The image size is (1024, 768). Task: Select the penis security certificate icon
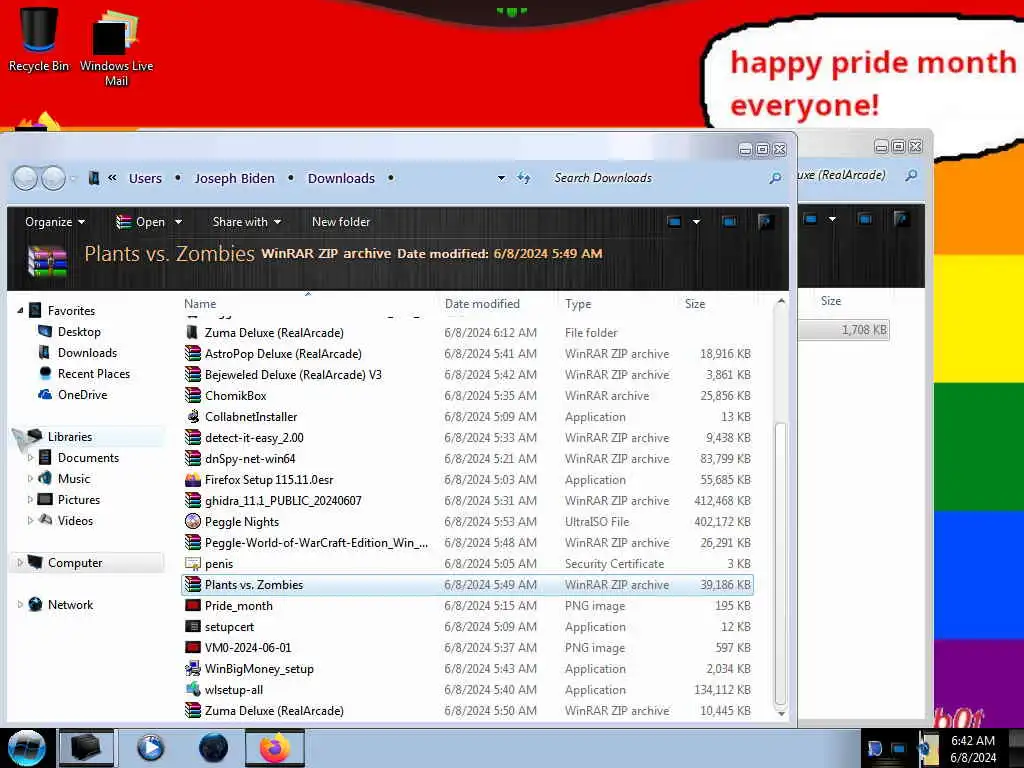click(193, 564)
